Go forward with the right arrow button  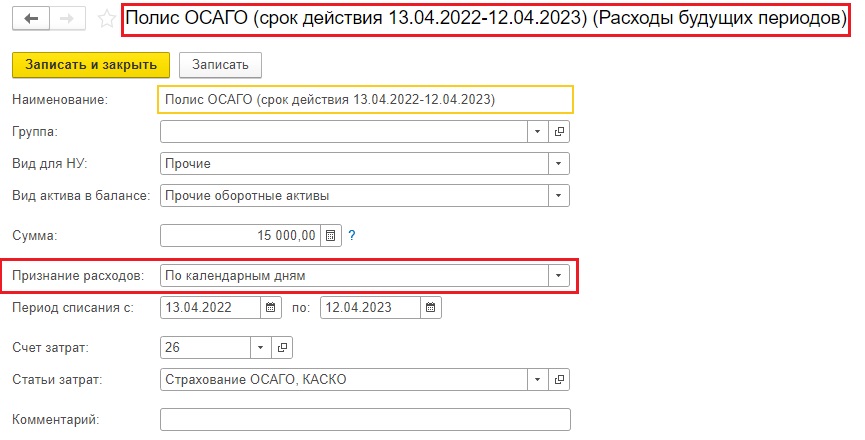(x=67, y=19)
